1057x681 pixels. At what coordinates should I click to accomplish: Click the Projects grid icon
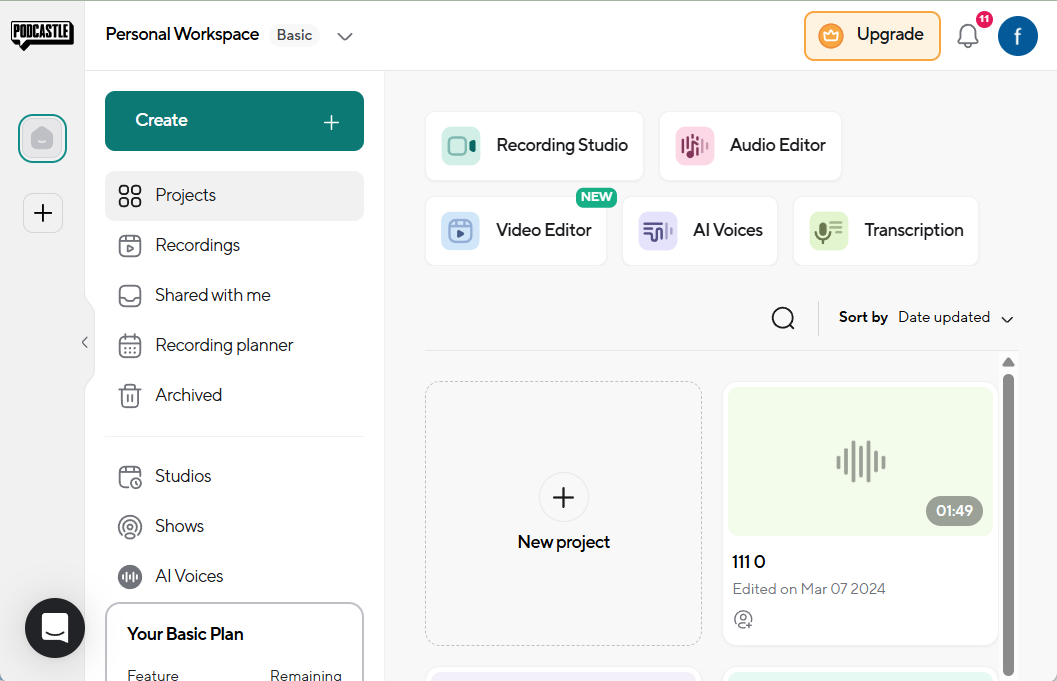(129, 196)
